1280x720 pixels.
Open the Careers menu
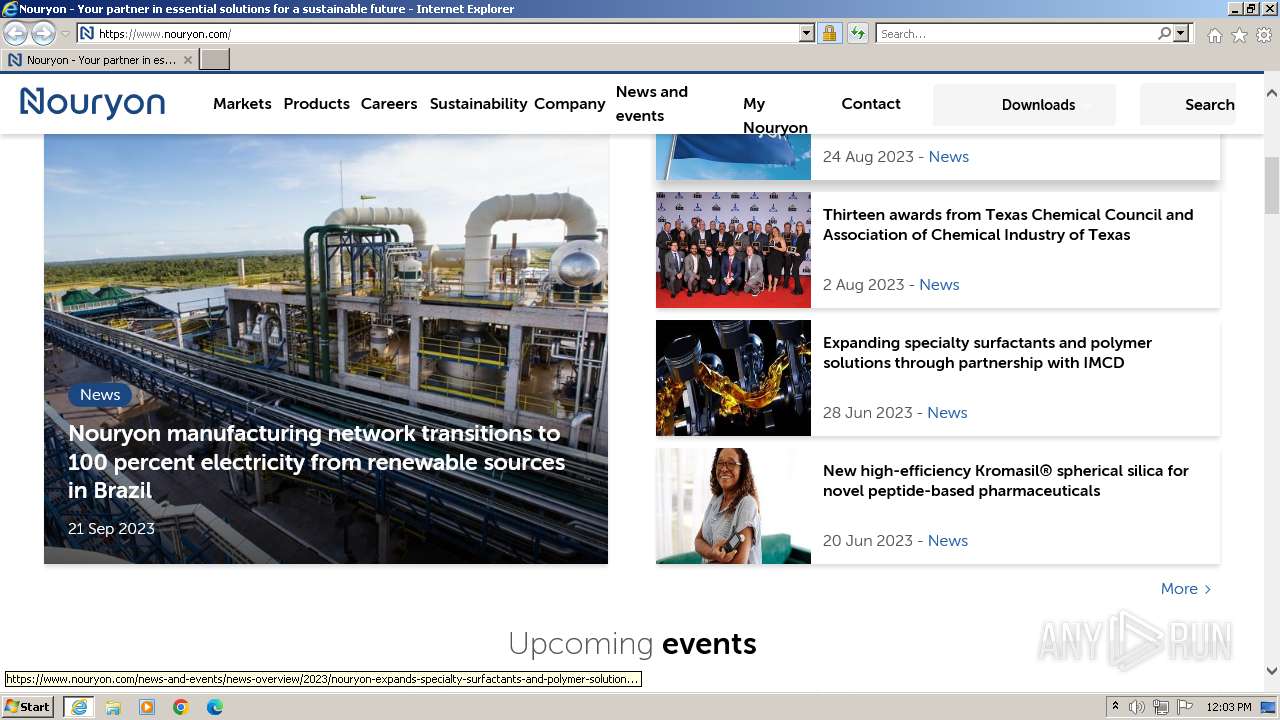[389, 104]
